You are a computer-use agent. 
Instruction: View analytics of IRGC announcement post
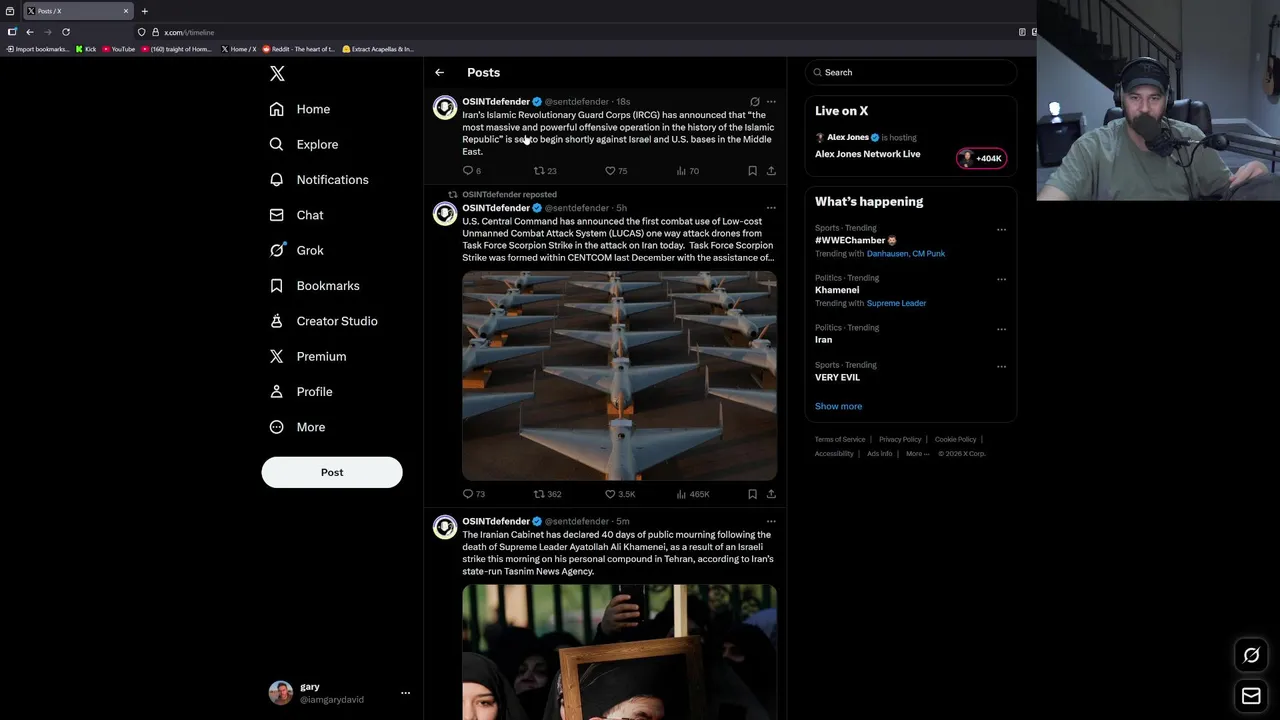(687, 171)
